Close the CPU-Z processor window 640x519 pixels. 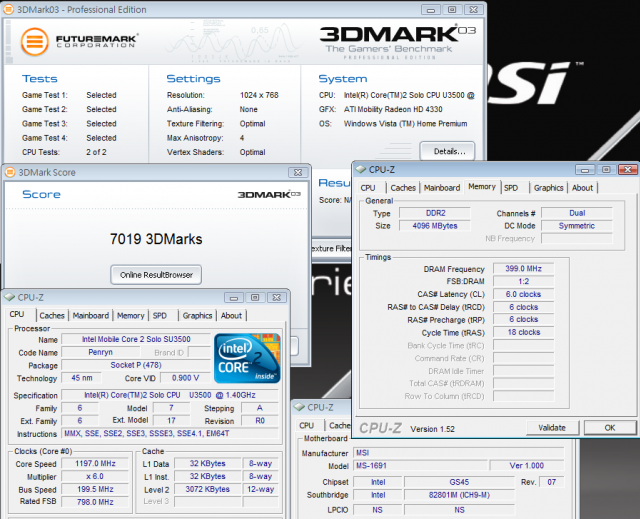point(277,297)
